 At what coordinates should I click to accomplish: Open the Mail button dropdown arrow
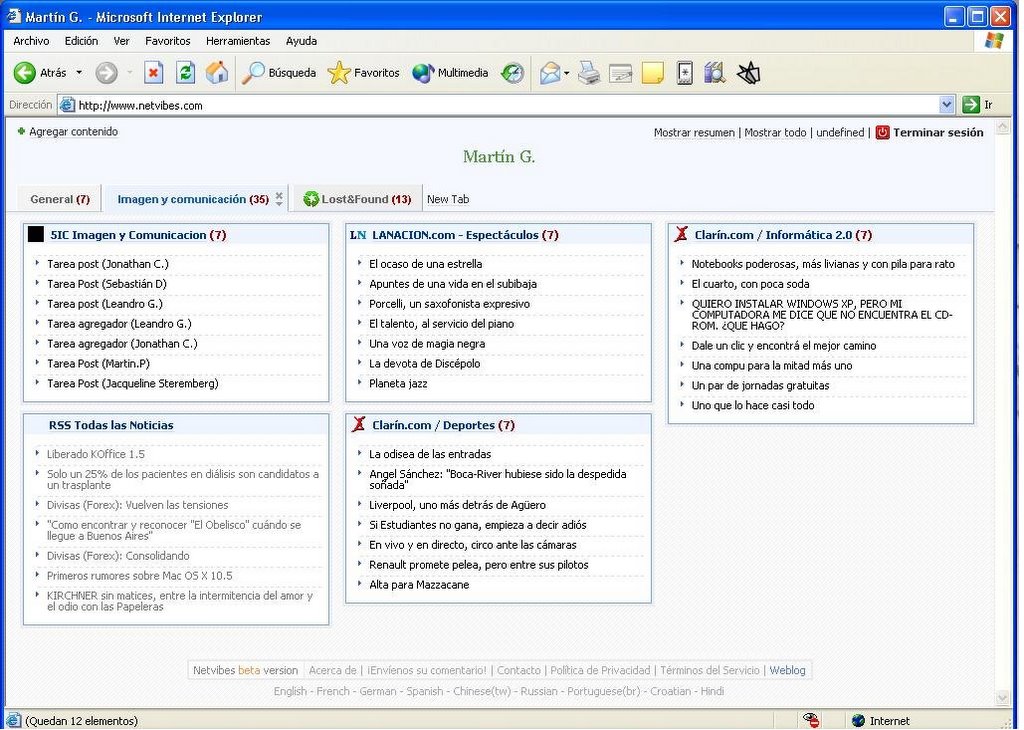566,73
